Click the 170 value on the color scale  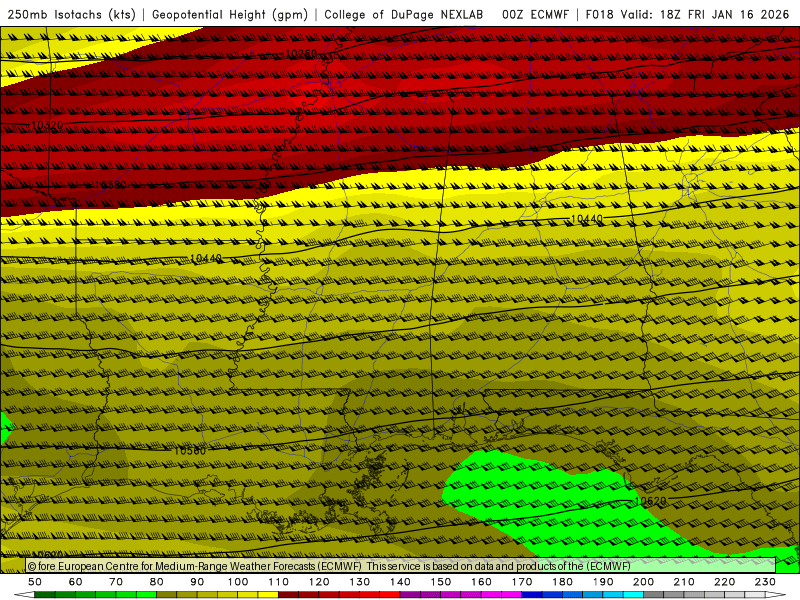point(522,582)
